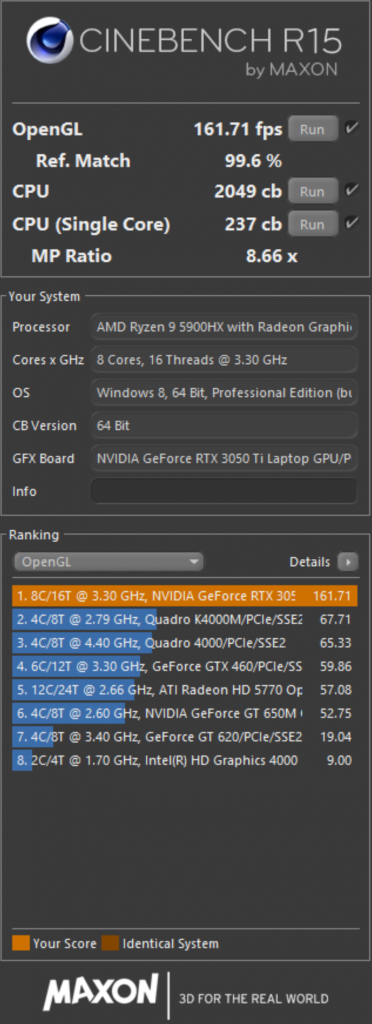The width and height of the screenshot is (372, 1024).
Task: Toggle the CPU test checkbox
Action: tap(352, 191)
